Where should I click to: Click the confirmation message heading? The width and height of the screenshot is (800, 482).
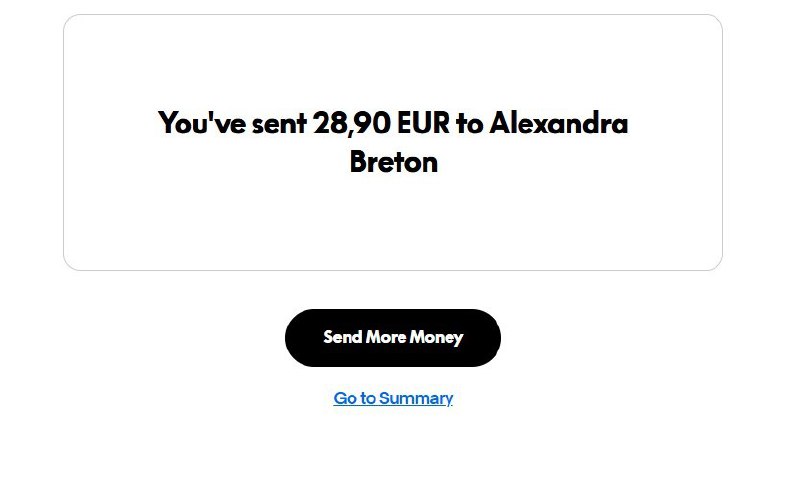click(x=393, y=142)
